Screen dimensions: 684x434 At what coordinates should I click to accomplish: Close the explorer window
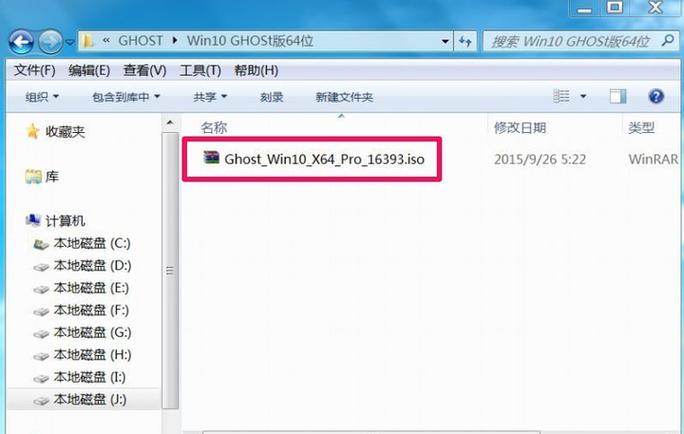(x=656, y=7)
